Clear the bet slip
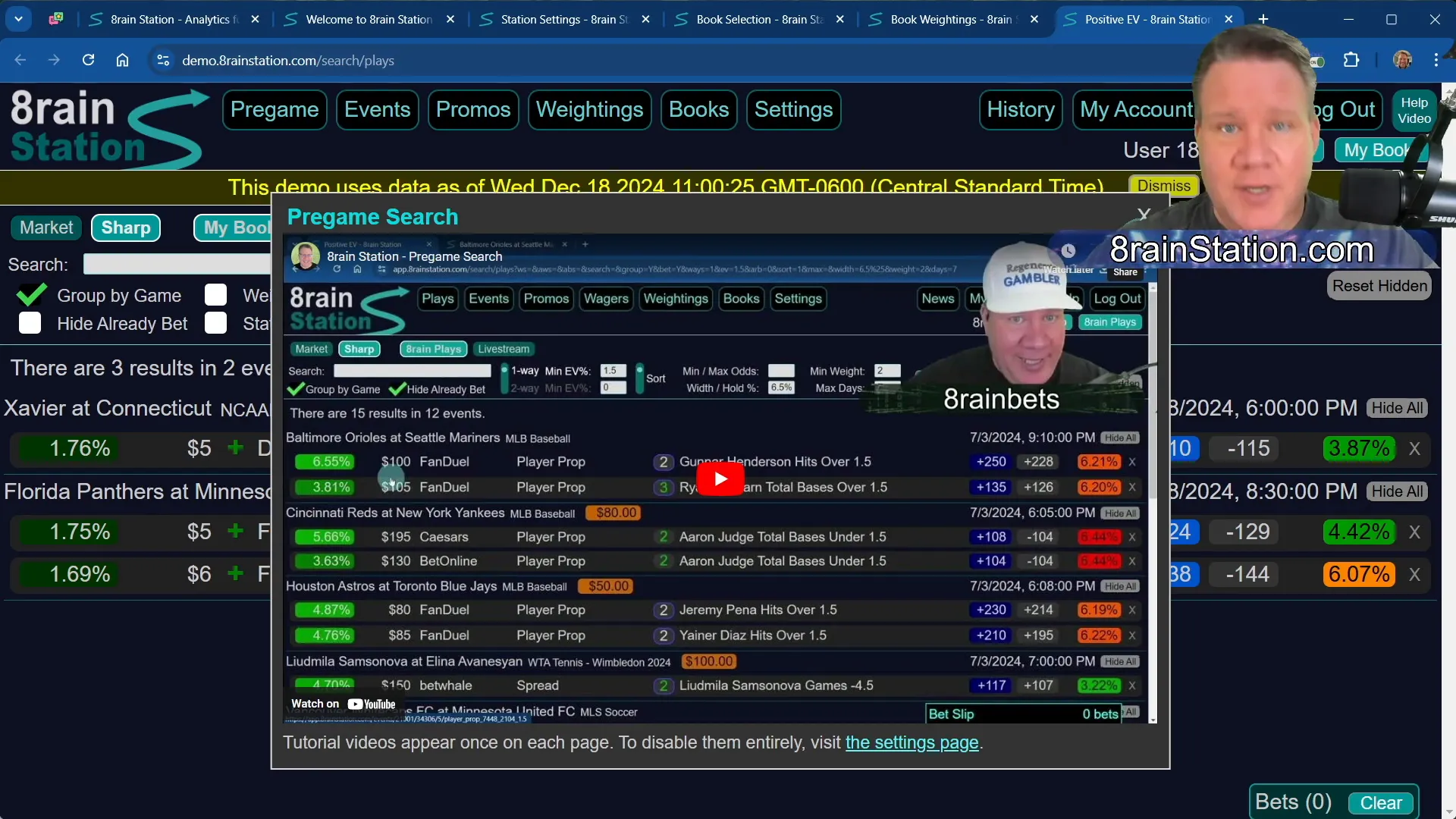This screenshot has height=819, width=1456. pos(1381,803)
